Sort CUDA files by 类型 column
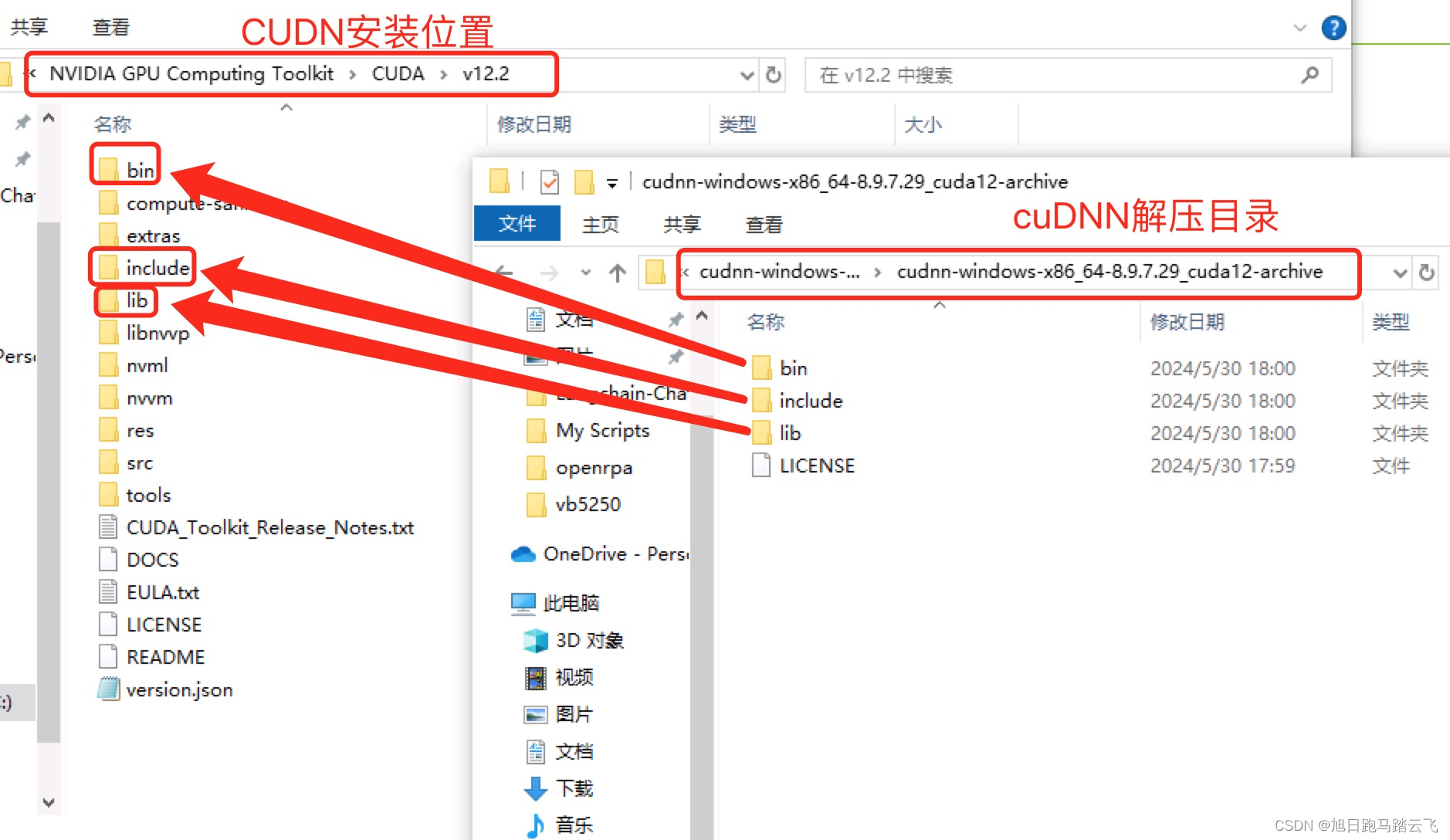This screenshot has width=1450, height=840. coord(737,124)
